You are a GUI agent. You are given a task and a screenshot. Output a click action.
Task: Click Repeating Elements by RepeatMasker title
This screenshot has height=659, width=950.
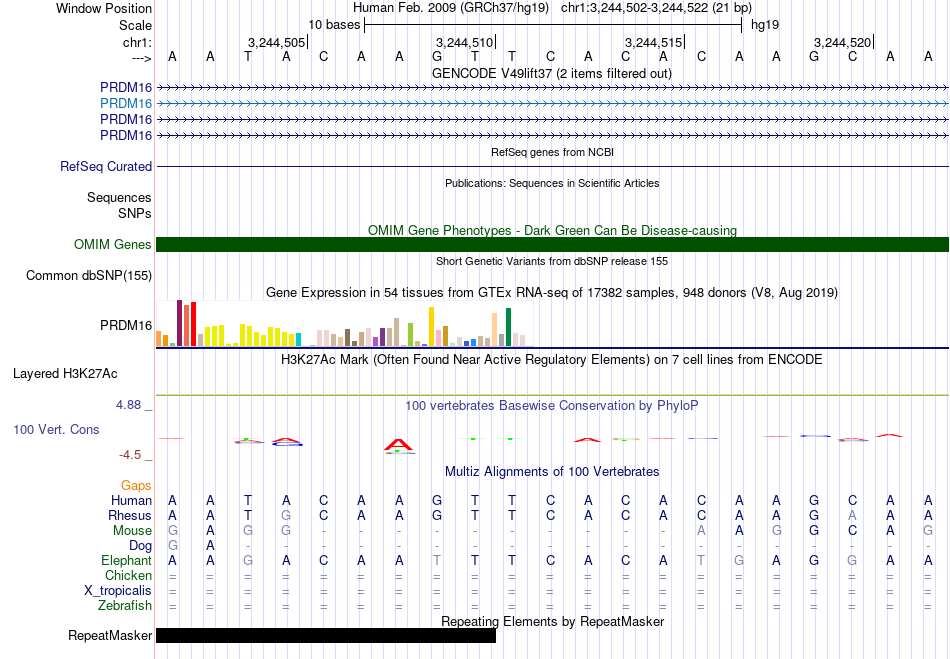[x=553, y=621]
